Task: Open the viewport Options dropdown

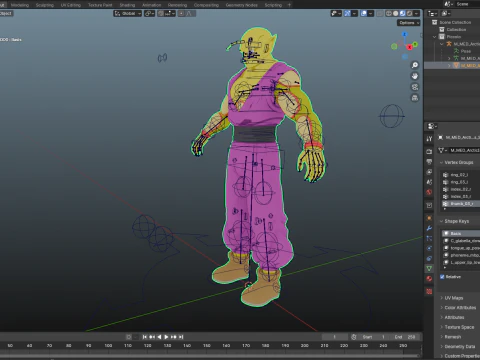Action: [408, 23]
